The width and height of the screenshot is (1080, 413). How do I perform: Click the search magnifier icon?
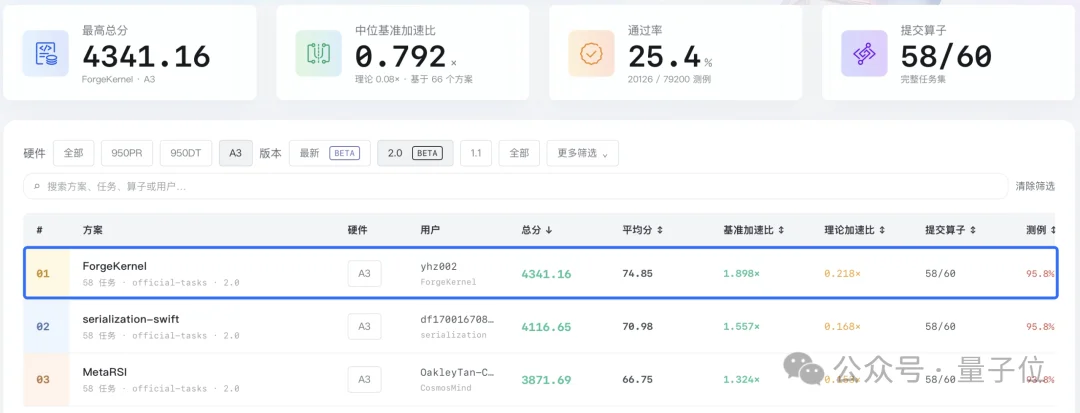pos(37,187)
